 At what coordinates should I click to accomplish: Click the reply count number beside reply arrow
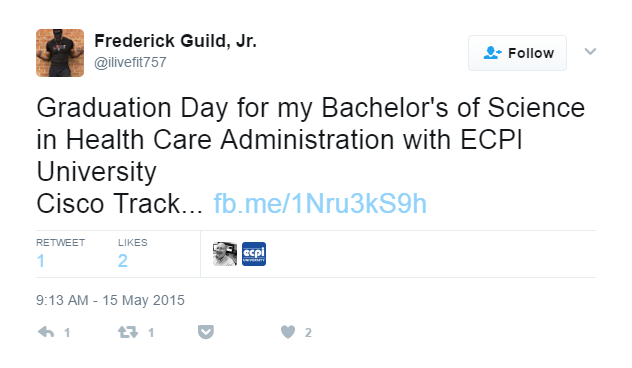point(67,333)
